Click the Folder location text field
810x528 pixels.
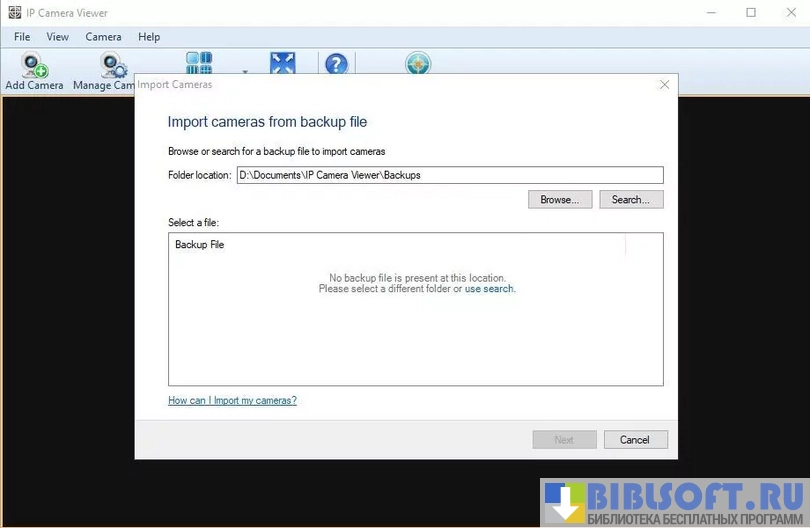point(449,175)
